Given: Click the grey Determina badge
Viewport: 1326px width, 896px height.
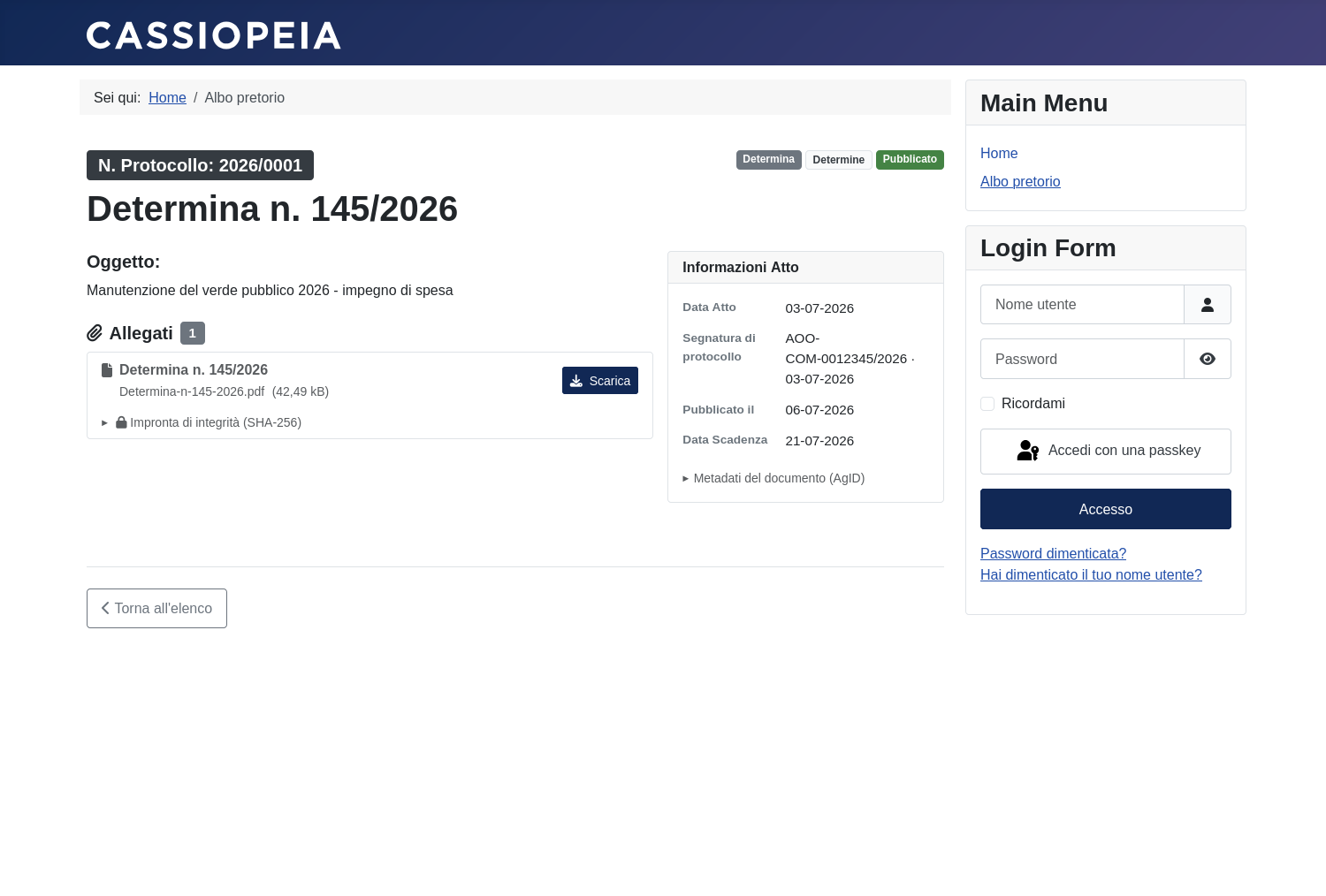Looking at the screenshot, I should coord(769,160).
